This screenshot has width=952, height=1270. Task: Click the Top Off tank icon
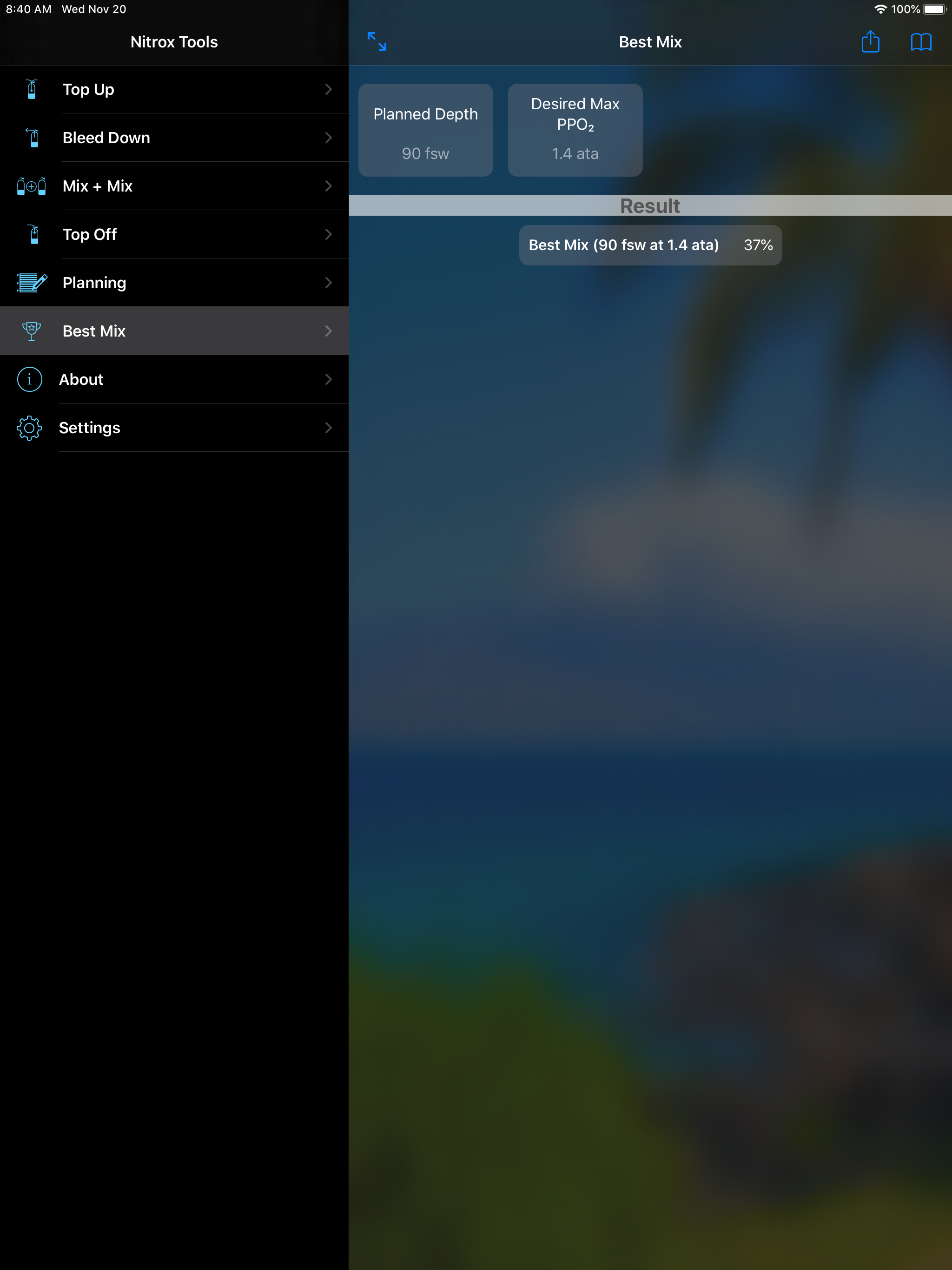[33, 234]
